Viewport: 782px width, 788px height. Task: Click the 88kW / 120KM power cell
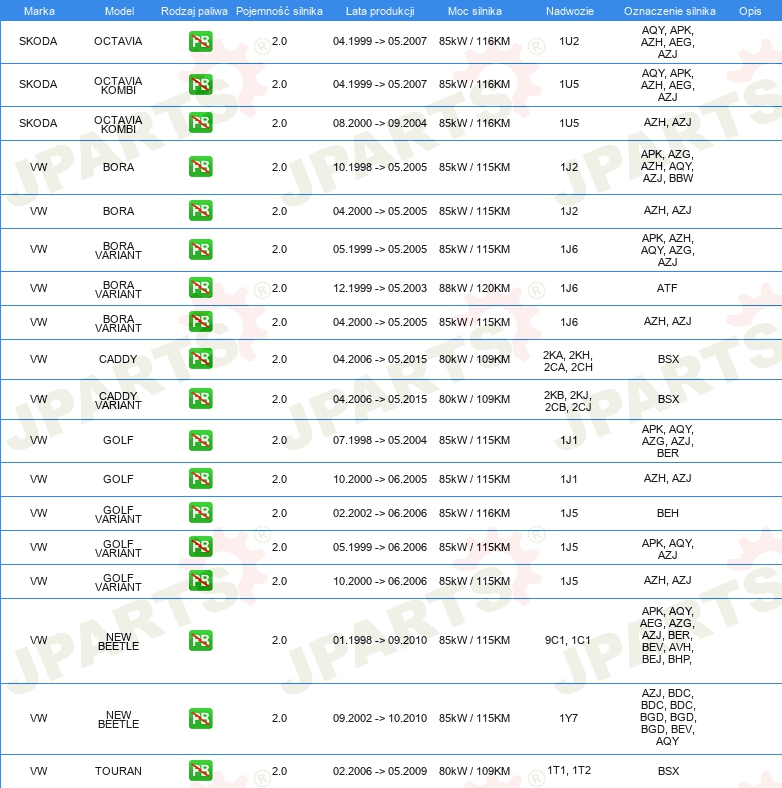click(x=474, y=288)
